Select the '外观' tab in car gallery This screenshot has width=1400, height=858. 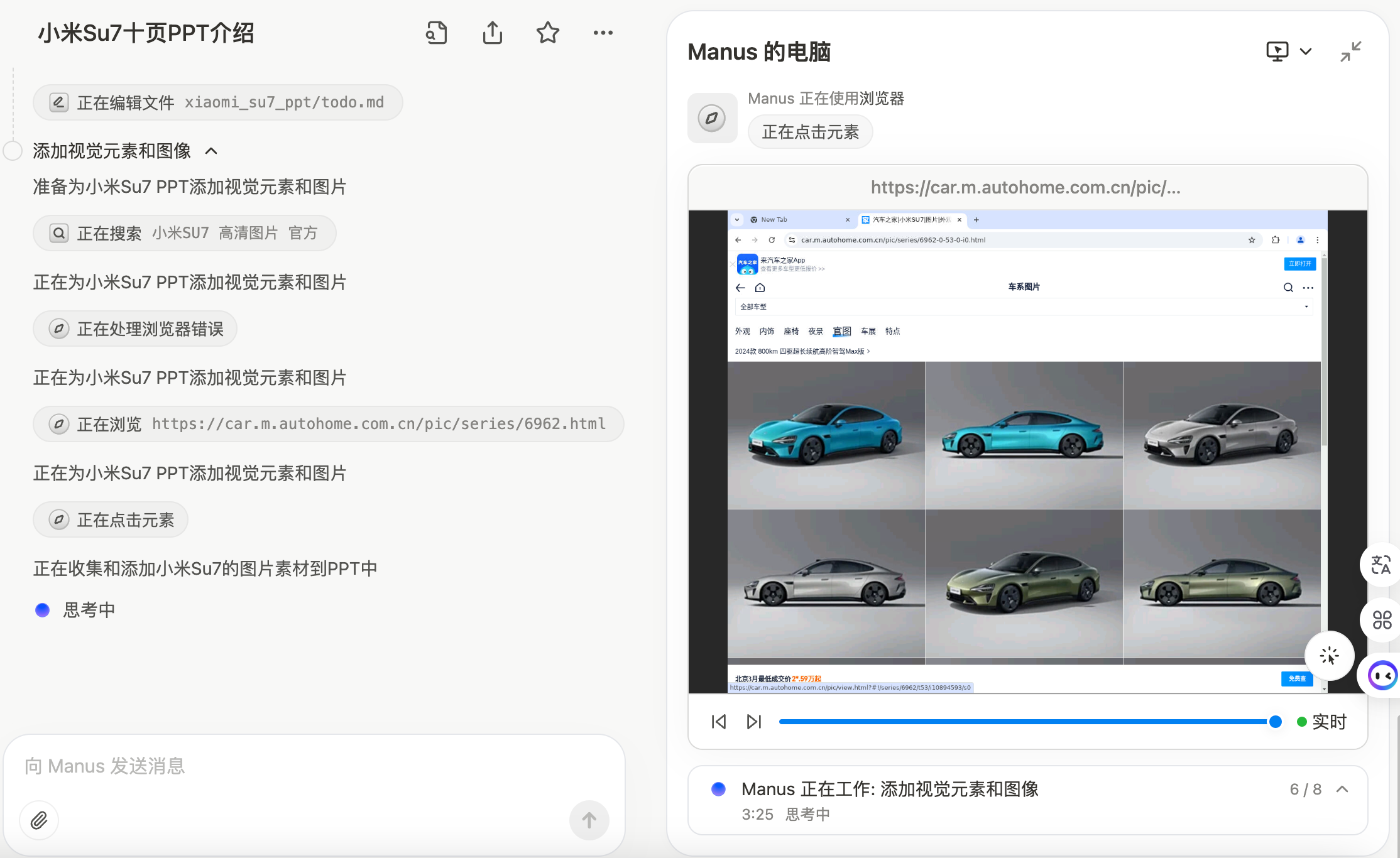coord(743,331)
